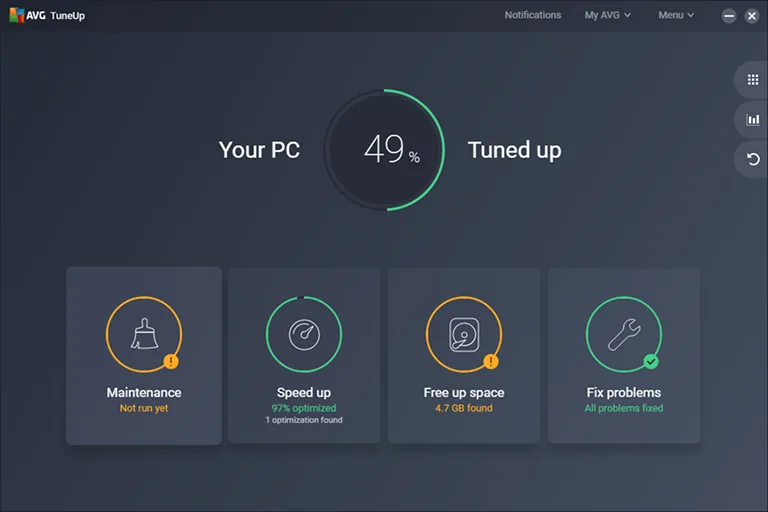Open the all functions grid icon

[x=753, y=79]
